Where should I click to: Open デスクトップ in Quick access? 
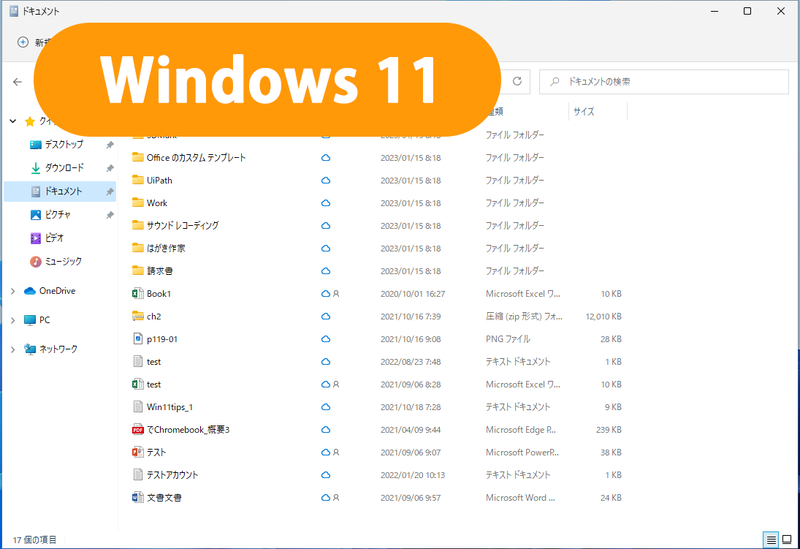pos(63,144)
